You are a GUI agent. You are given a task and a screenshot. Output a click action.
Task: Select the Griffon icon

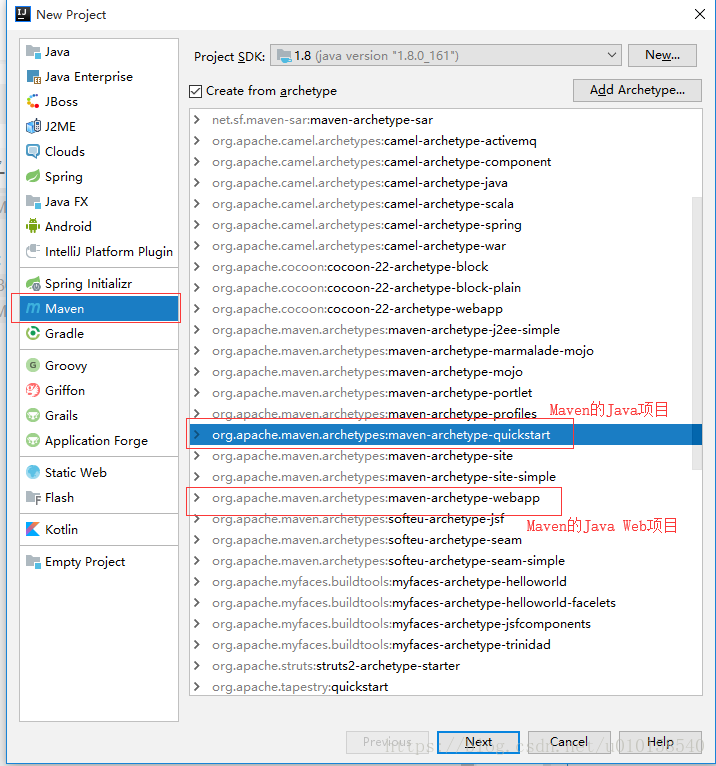[33, 390]
